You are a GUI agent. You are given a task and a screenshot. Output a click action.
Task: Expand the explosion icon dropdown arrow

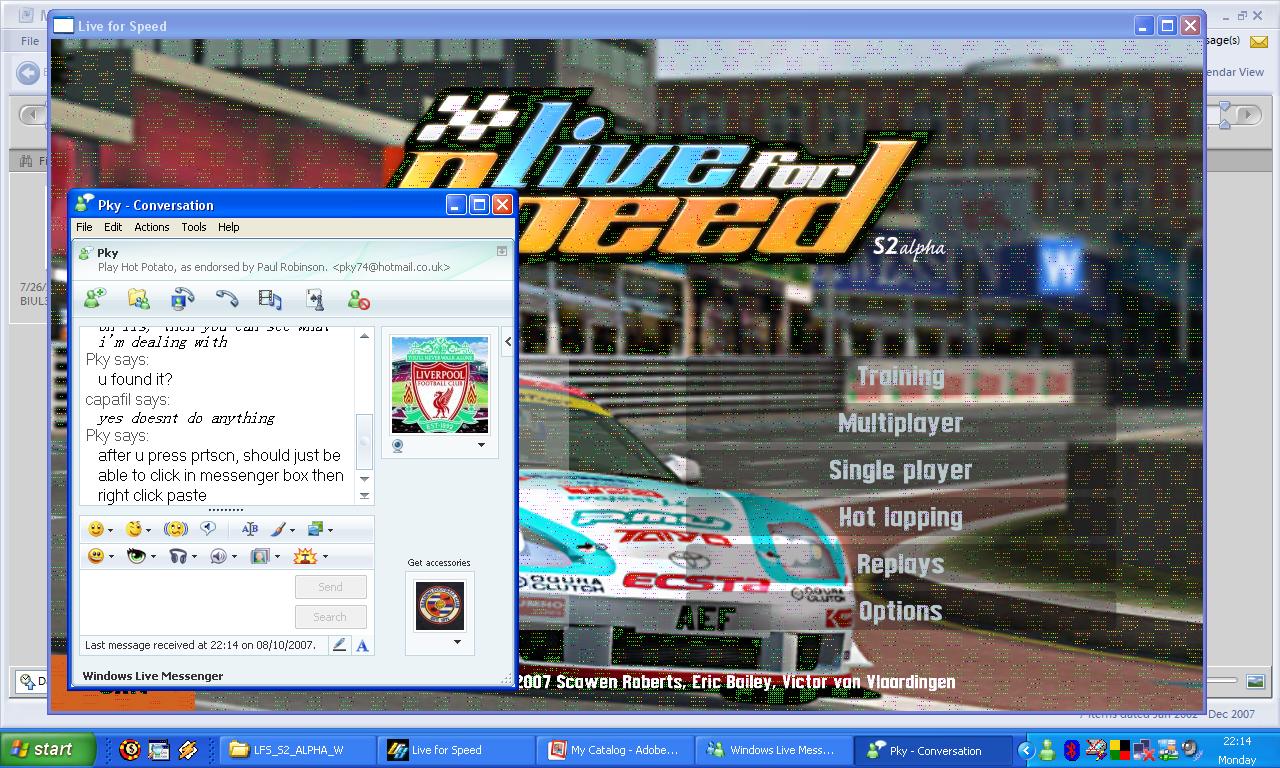[324, 557]
